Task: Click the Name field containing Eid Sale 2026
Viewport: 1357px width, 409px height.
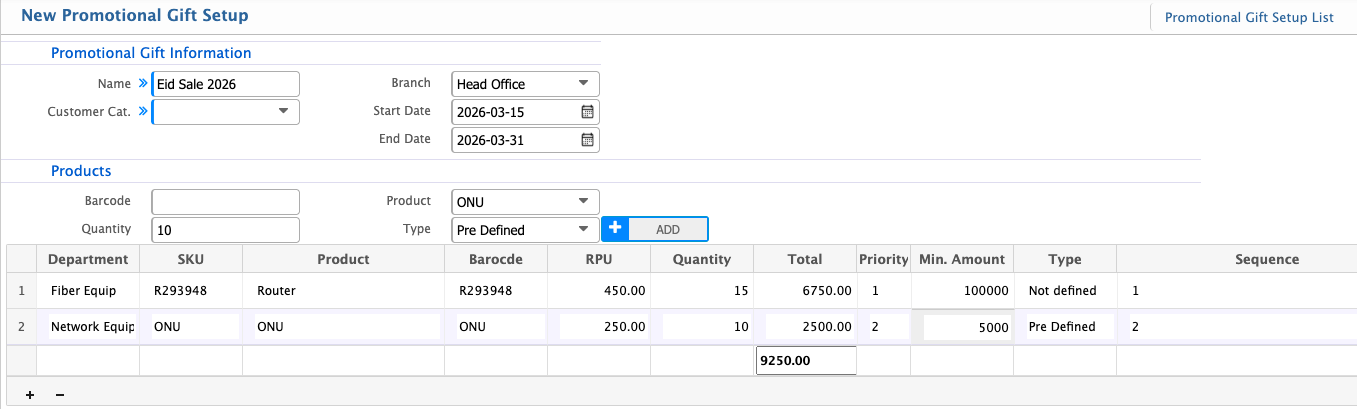Action: point(225,84)
